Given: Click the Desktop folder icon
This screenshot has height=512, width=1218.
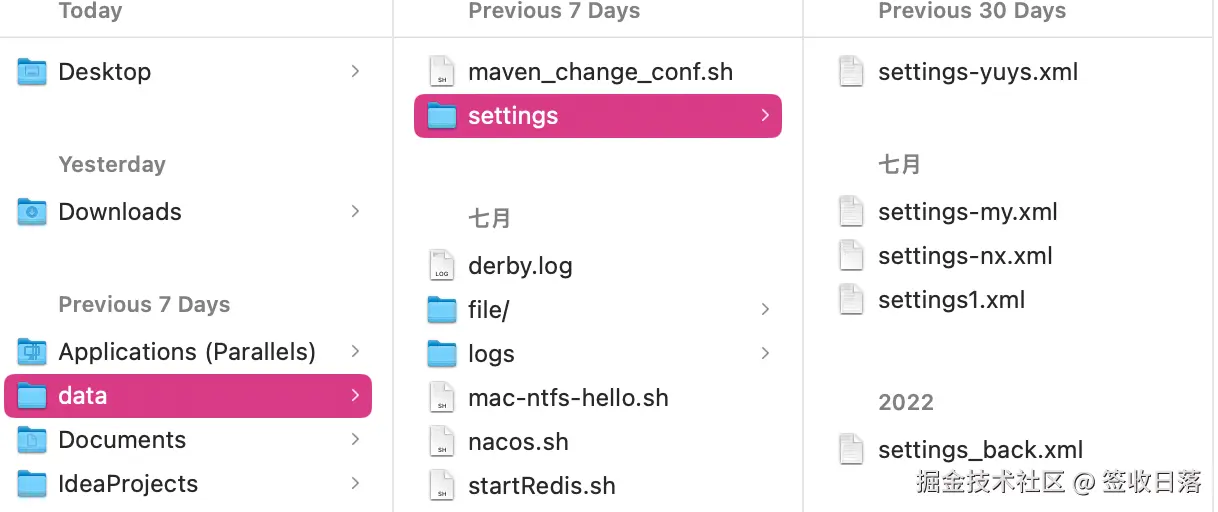Looking at the screenshot, I should pyautogui.click(x=32, y=72).
